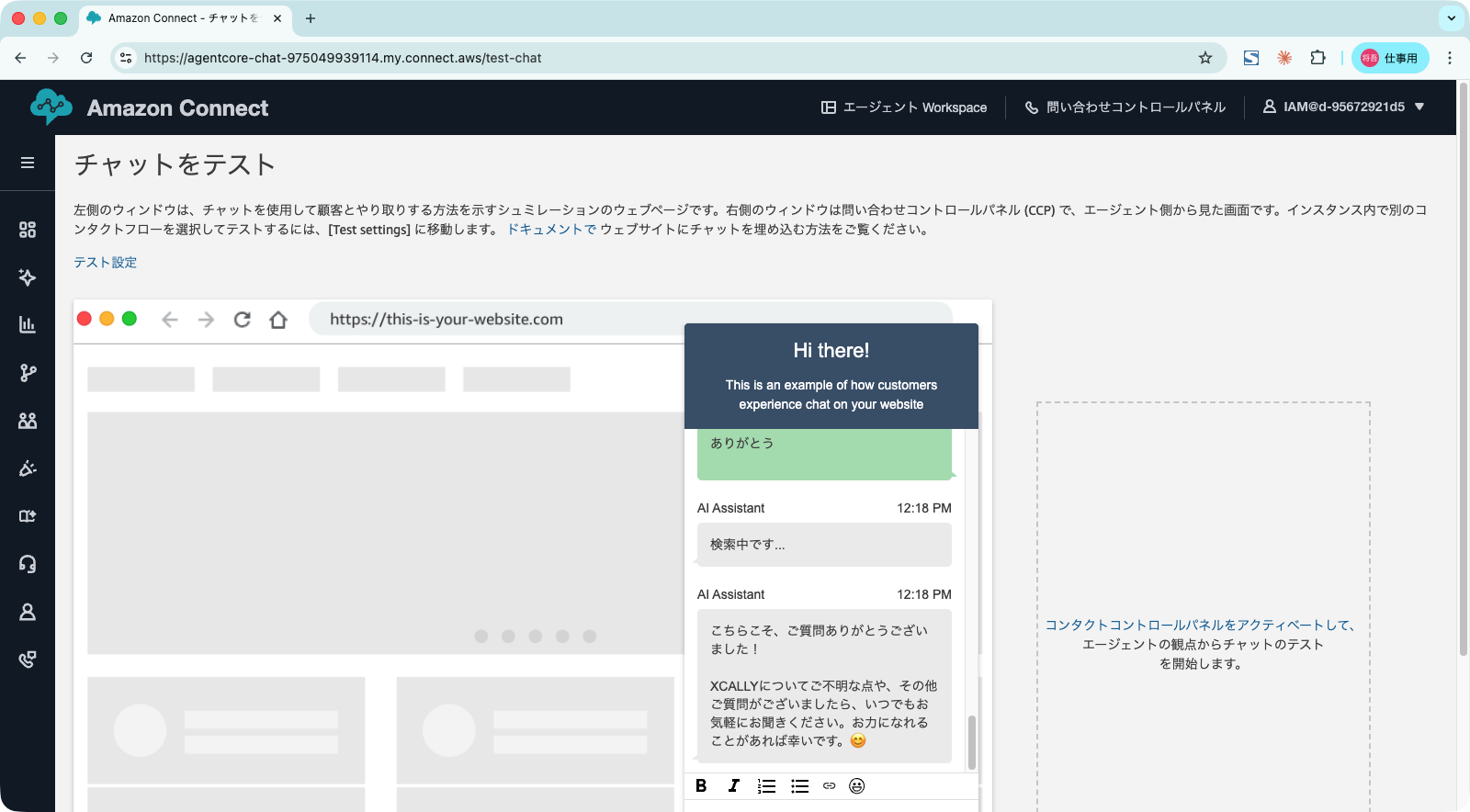Toggle italic formatting in chat editor

pyautogui.click(x=733, y=786)
